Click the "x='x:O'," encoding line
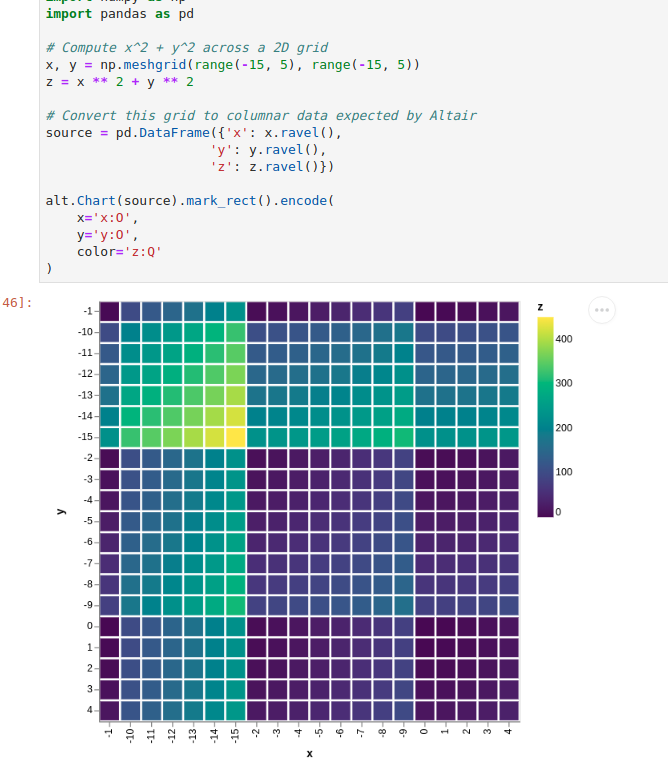 [108, 218]
